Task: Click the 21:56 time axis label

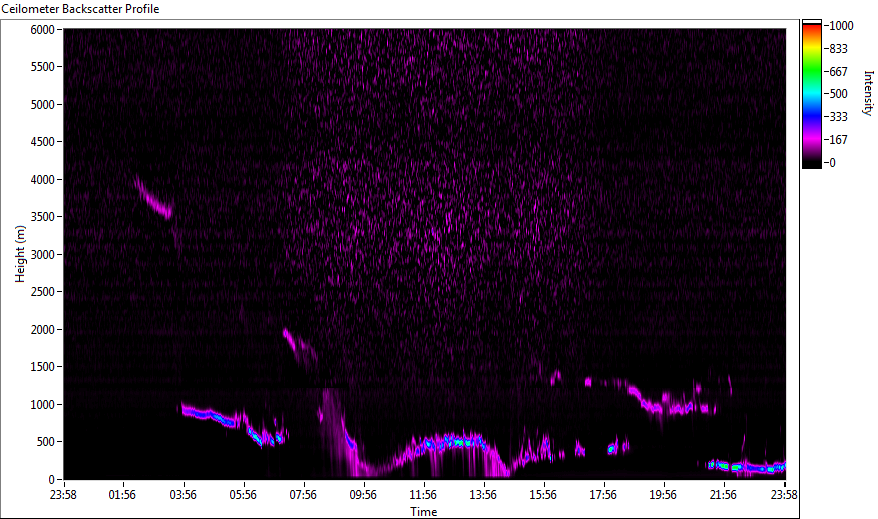Action: [x=723, y=495]
